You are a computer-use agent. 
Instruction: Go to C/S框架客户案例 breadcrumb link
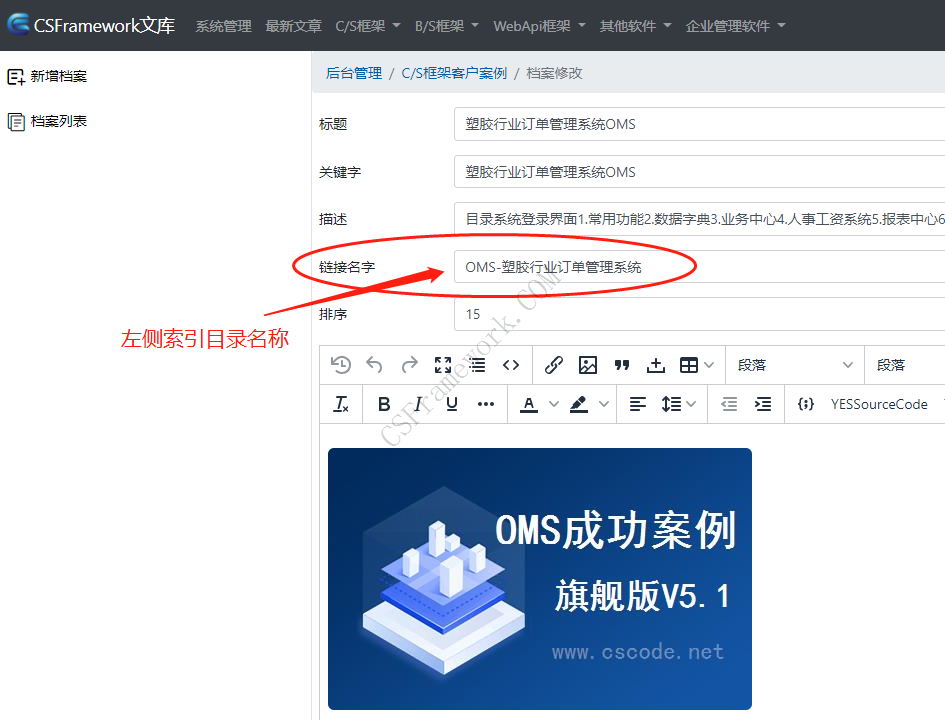[x=454, y=74]
